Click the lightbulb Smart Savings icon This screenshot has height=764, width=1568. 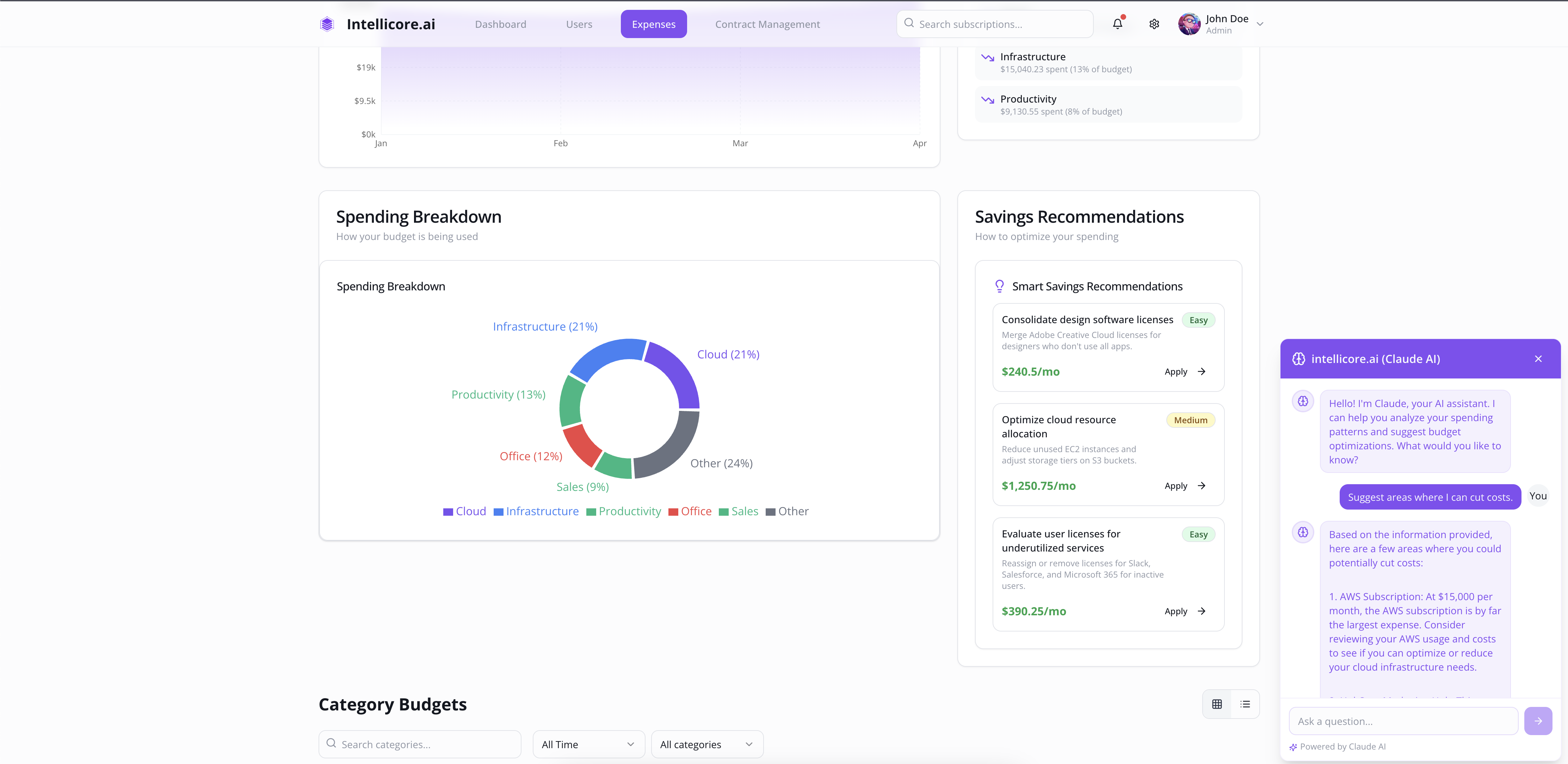coord(999,286)
